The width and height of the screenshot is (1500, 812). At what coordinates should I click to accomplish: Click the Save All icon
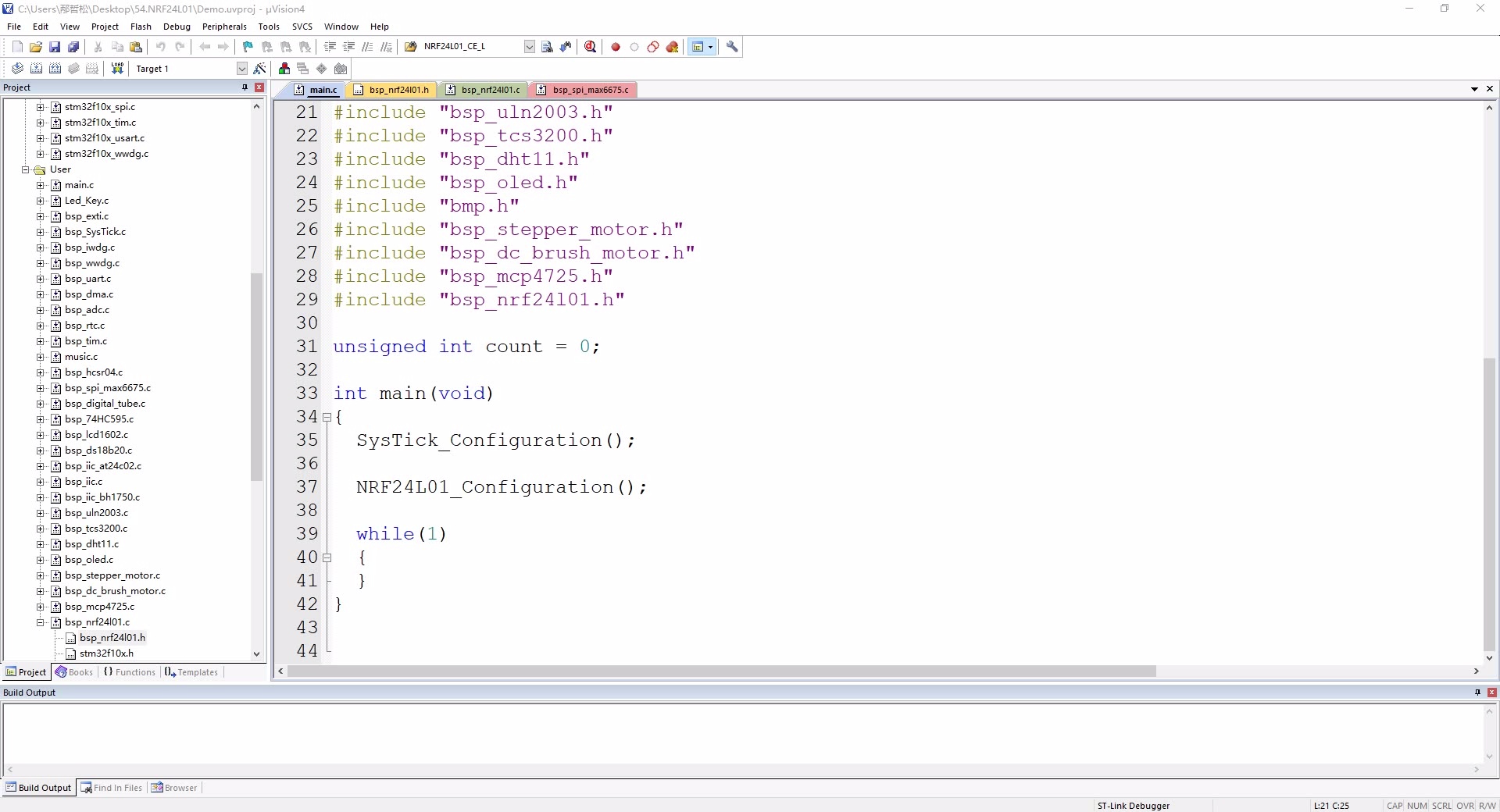pos(73,47)
